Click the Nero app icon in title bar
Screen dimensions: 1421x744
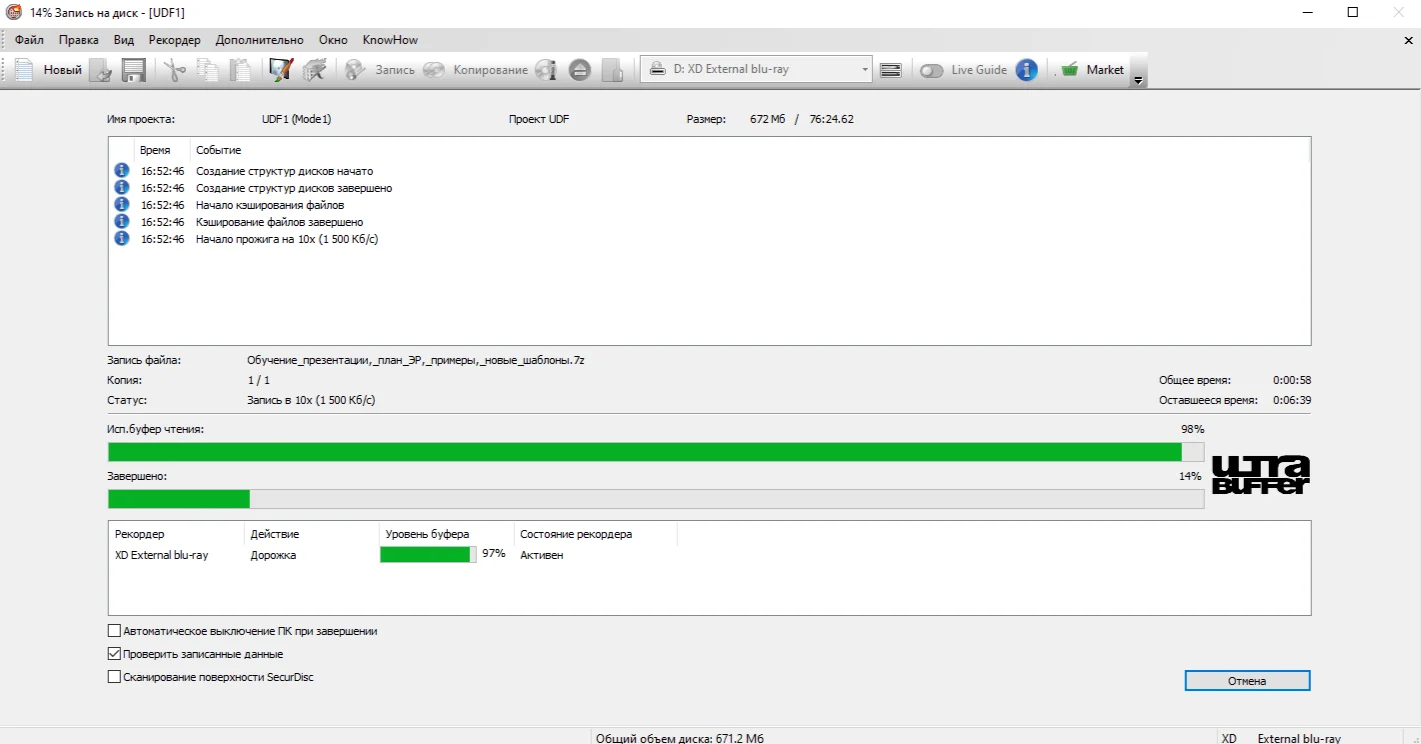(13, 12)
